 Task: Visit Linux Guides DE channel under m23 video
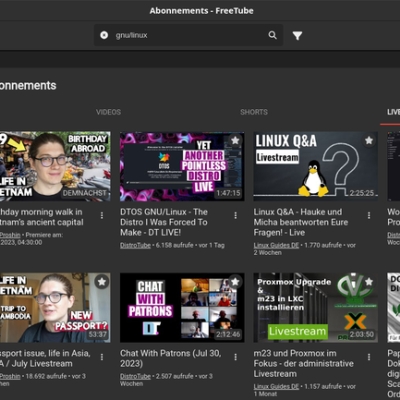[276, 387]
